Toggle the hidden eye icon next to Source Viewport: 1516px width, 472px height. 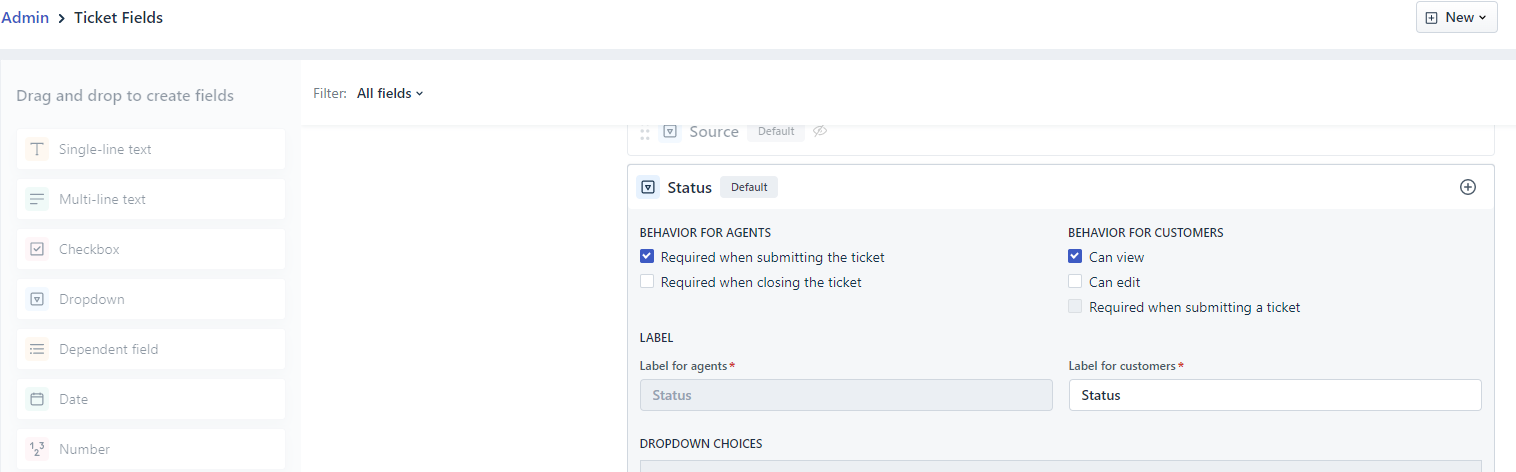tap(820, 131)
